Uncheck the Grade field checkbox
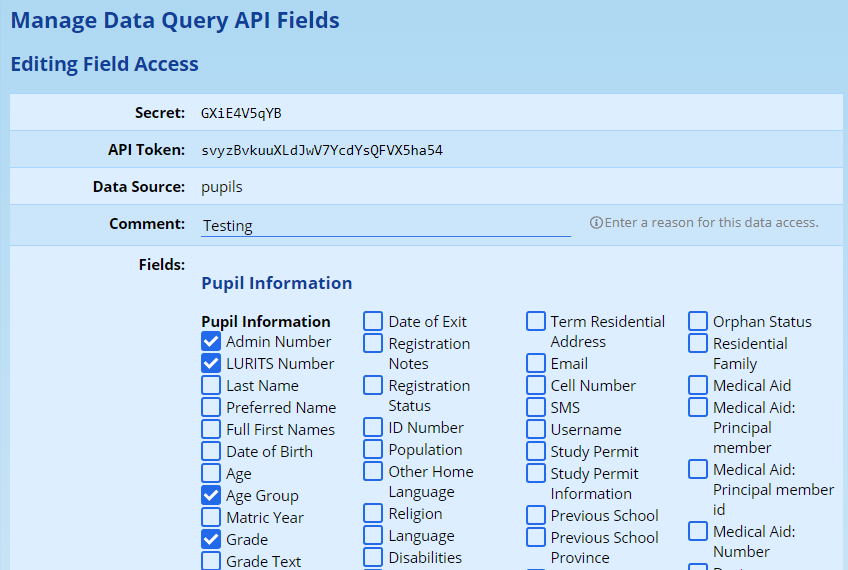 pos(211,539)
